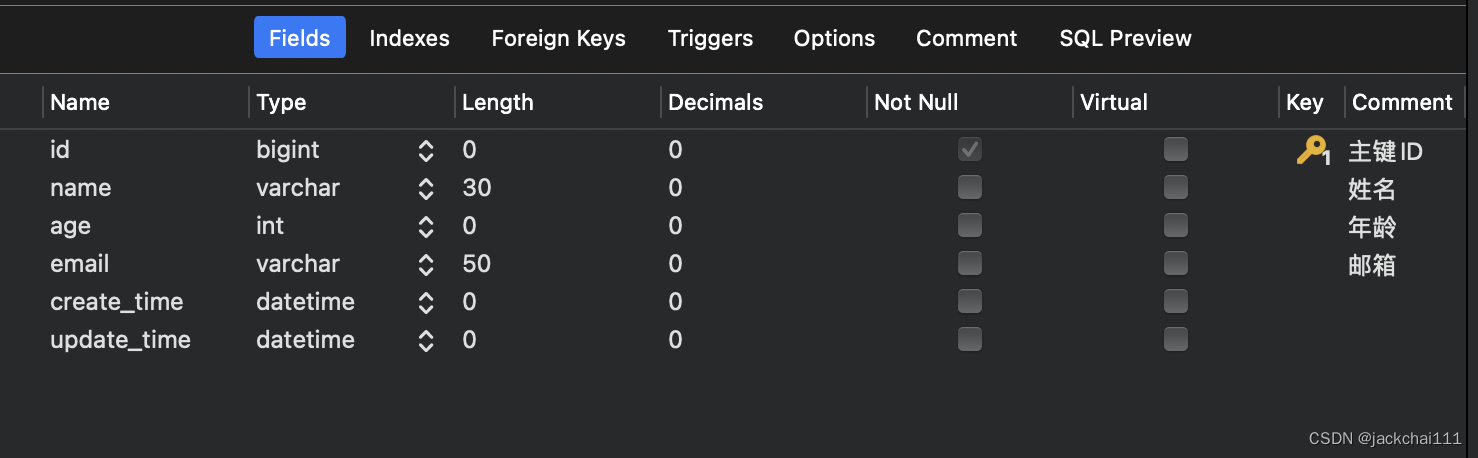Image resolution: width=1478 pixels, height=458 pixels.
Task: Toggle Not Null checkbox for email field
Action: coord(969,264)
